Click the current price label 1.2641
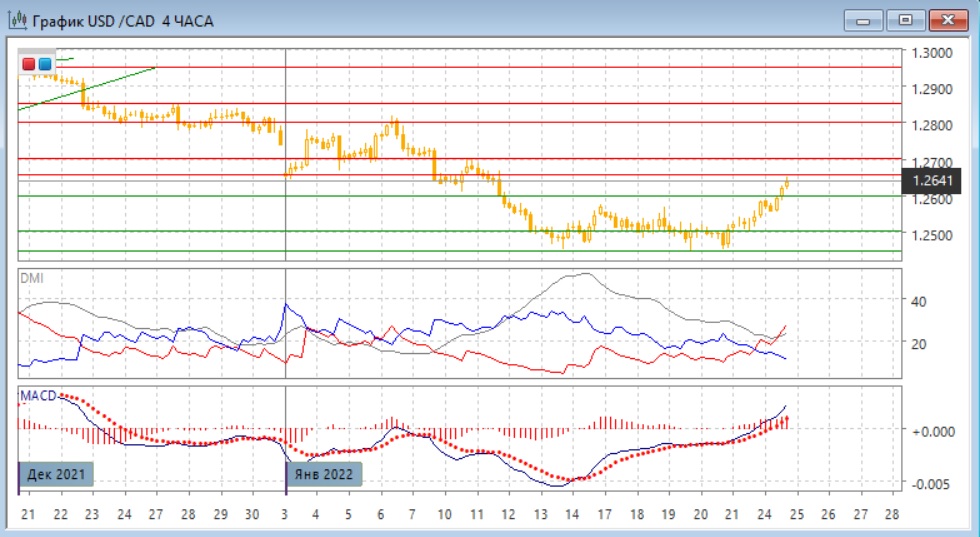The width and height of the screenshot is (980, 537). pyautogui.click(x=934, y=181)
